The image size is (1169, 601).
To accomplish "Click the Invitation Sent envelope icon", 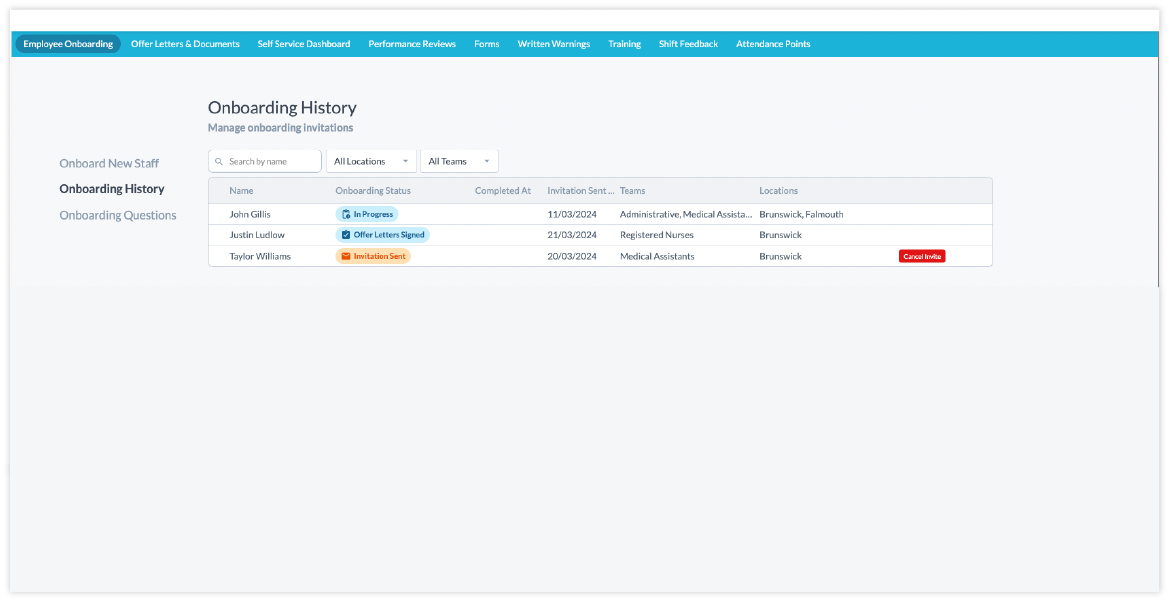I will coord(346,256).
